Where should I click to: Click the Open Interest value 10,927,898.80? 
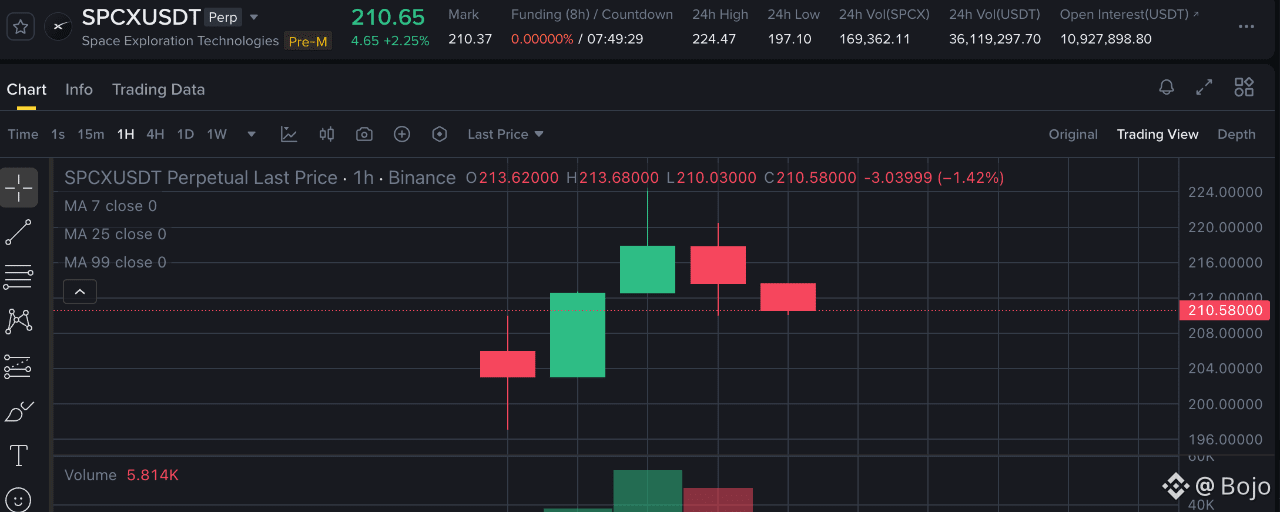click(x=1106, y=39)
